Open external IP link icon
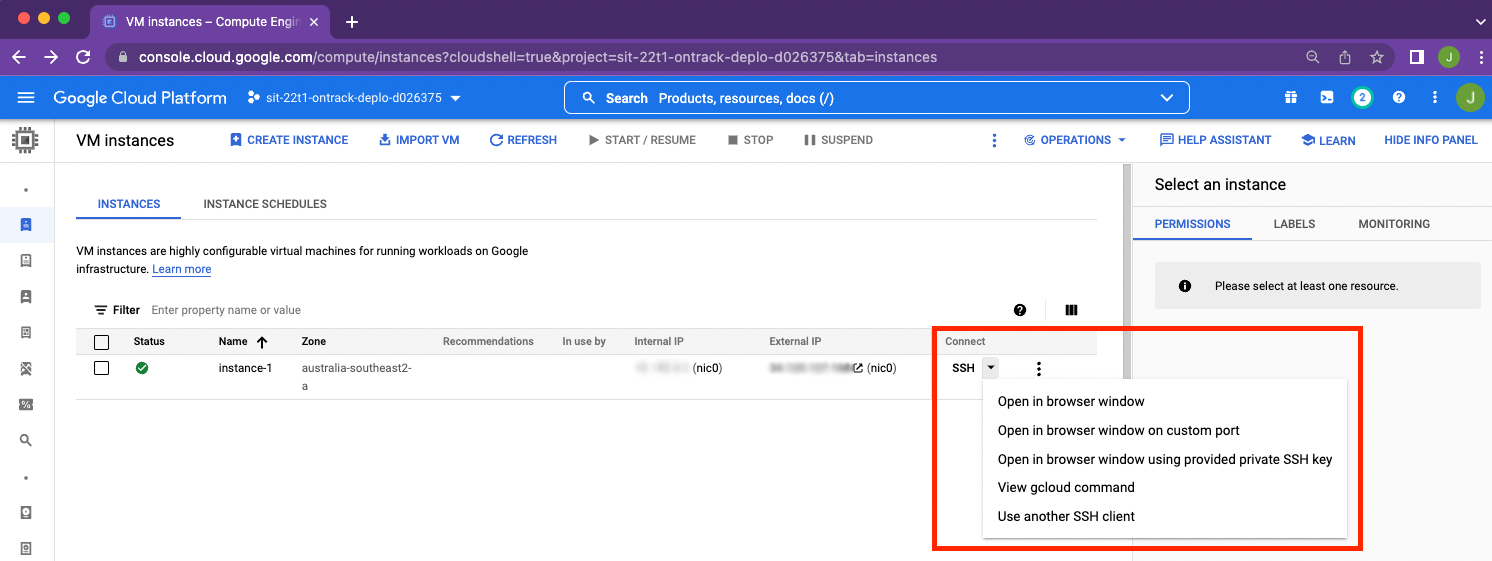Viewport: 1492px width, 561px height. tap(858, 368)
